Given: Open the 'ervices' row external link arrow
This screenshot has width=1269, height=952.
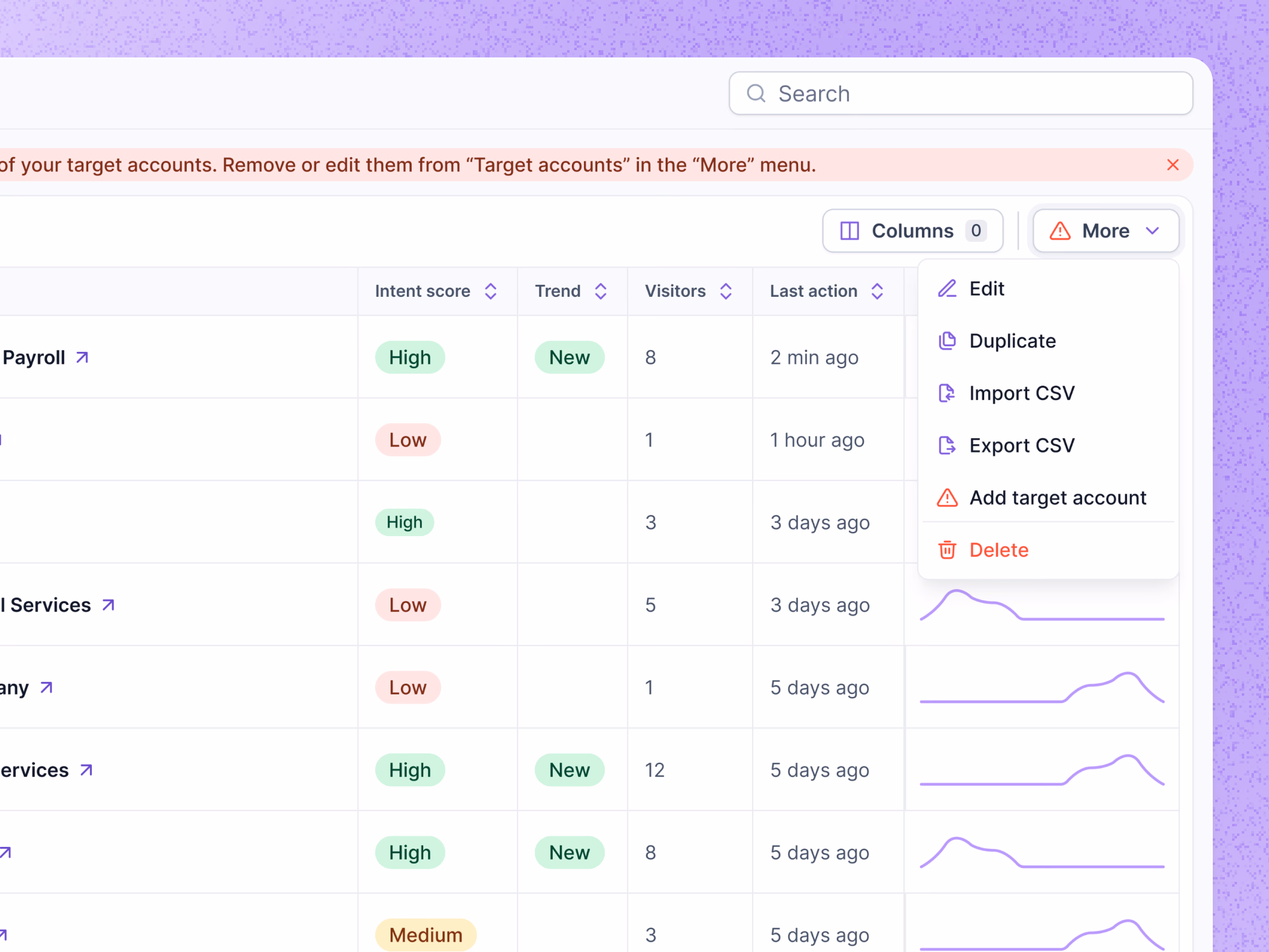Looking at the screenshot, I should 86,770.
